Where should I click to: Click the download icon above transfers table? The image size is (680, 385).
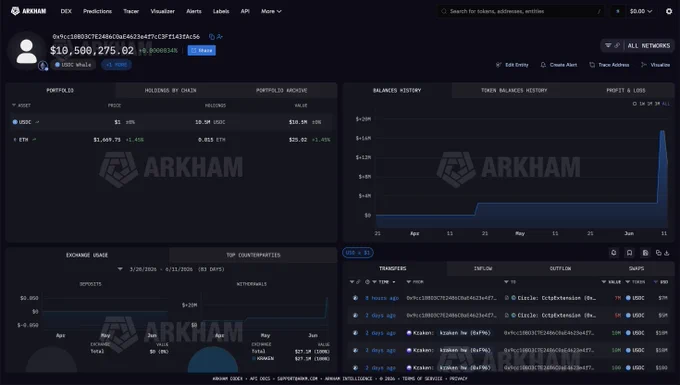point(667,253)
